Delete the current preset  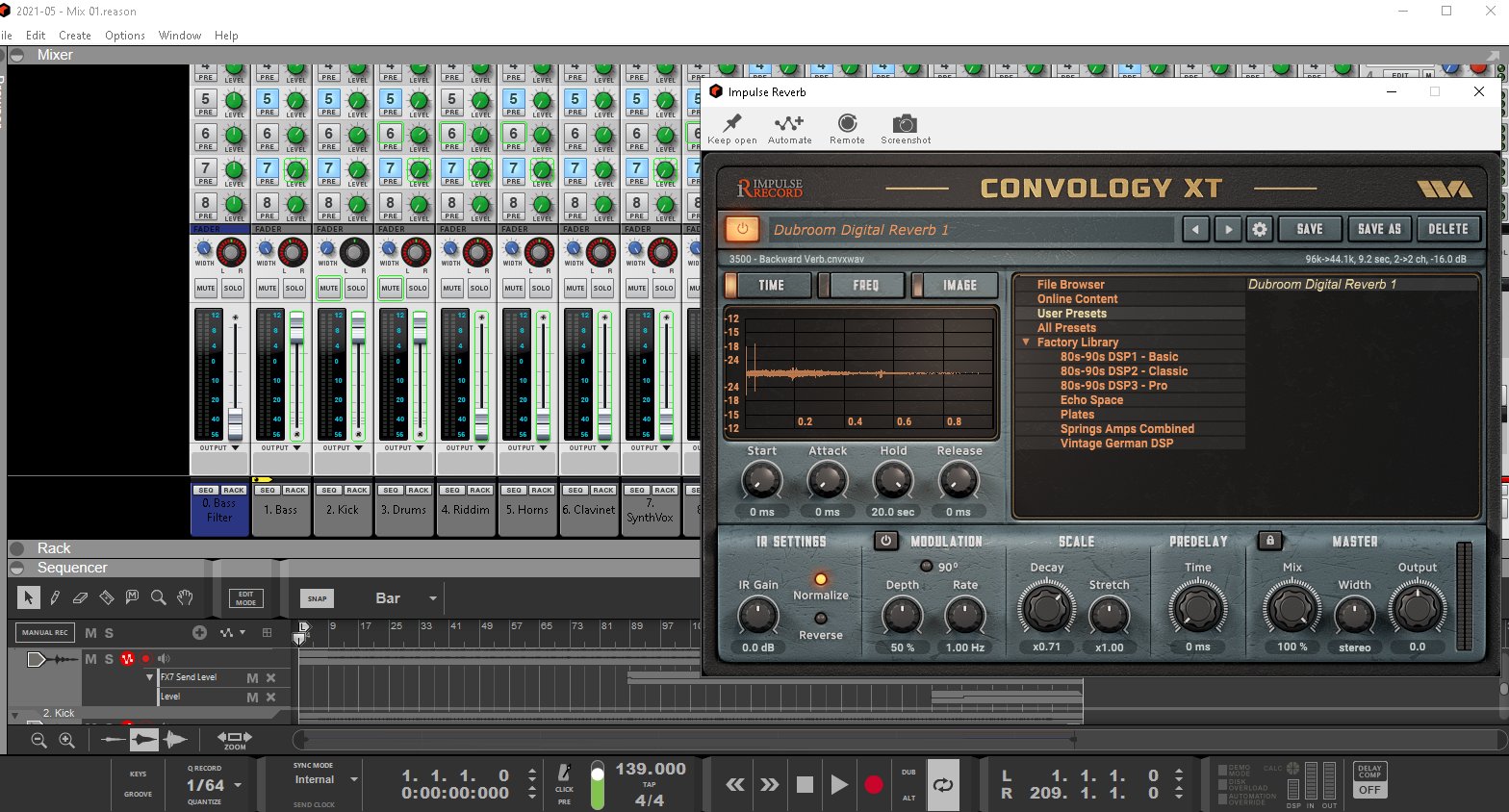1448,229
